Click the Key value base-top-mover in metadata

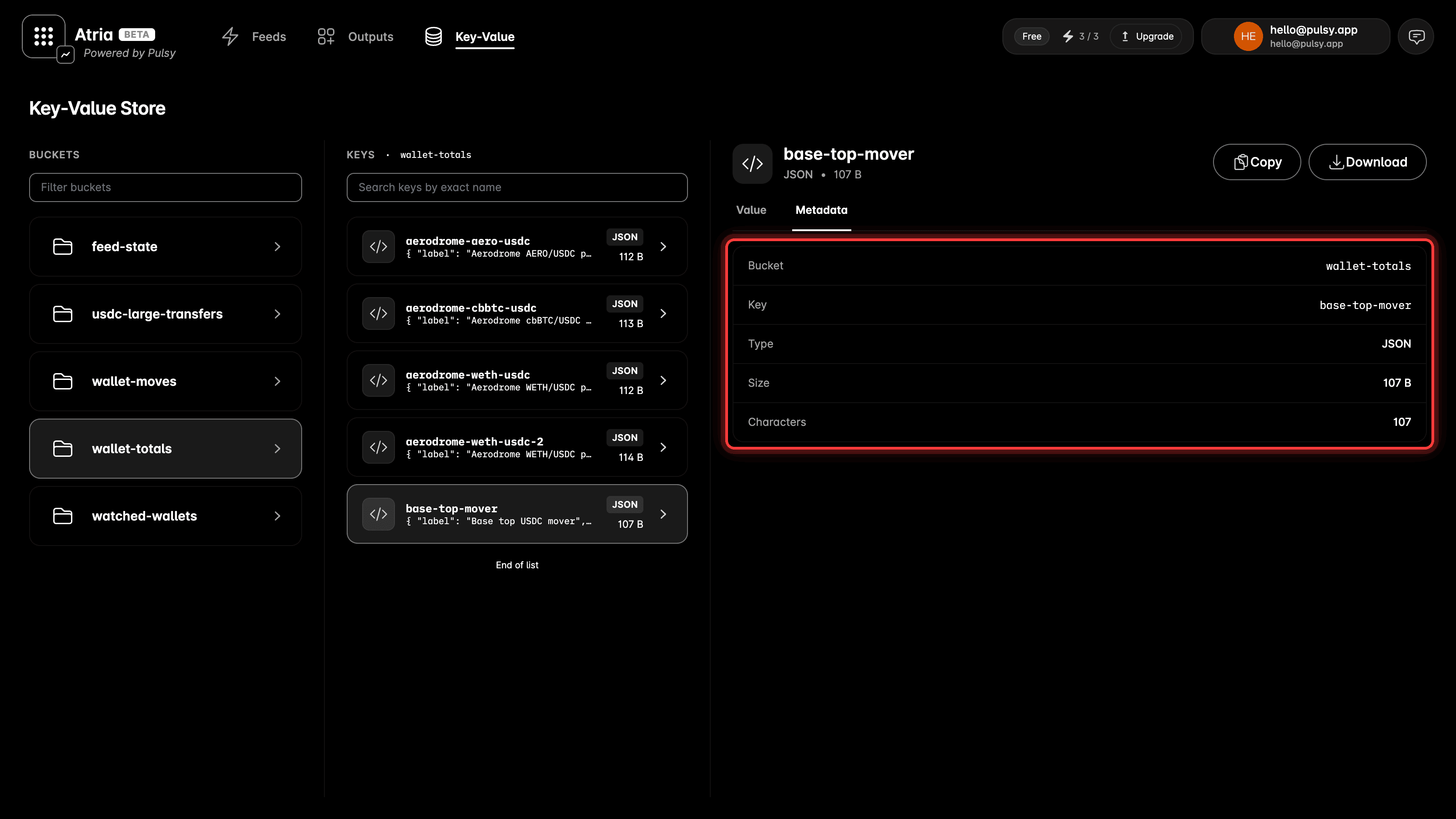tap(1365, 305)
